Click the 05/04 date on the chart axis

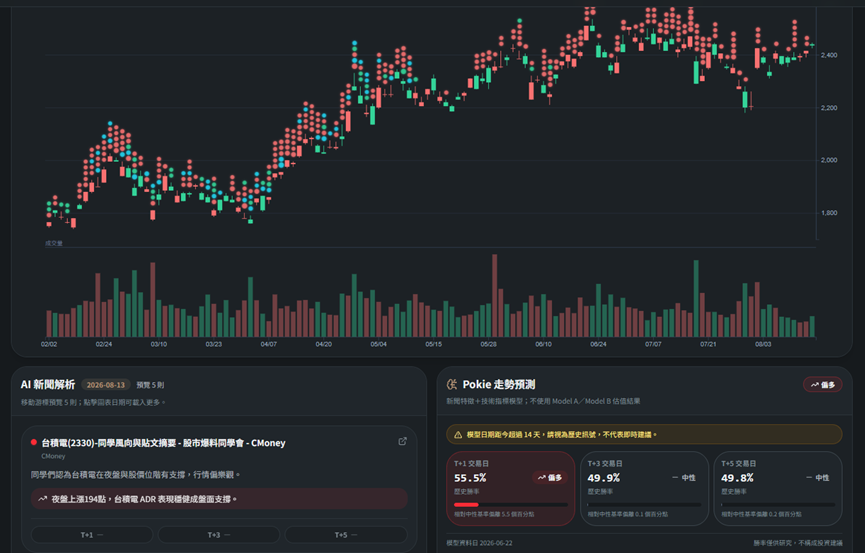tap(378, 344)
